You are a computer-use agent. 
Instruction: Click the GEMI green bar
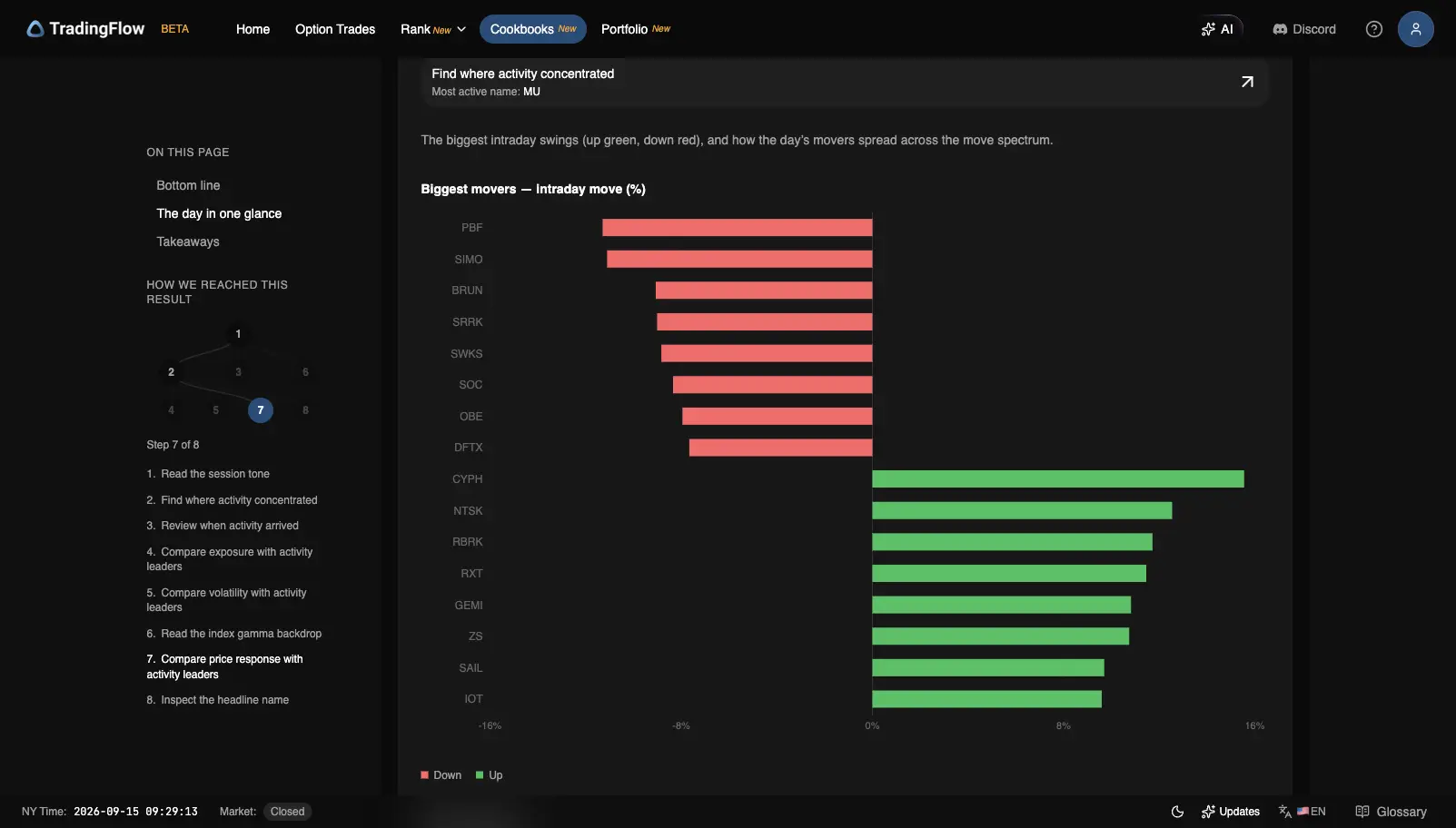(x=1001, y=606)
